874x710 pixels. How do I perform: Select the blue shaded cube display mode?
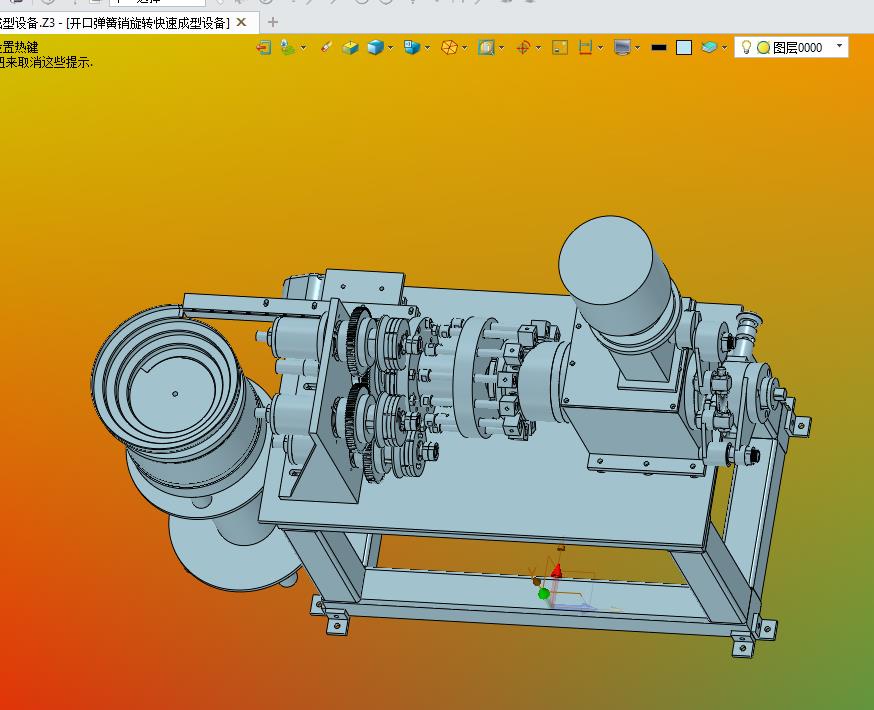pos(375,47)
